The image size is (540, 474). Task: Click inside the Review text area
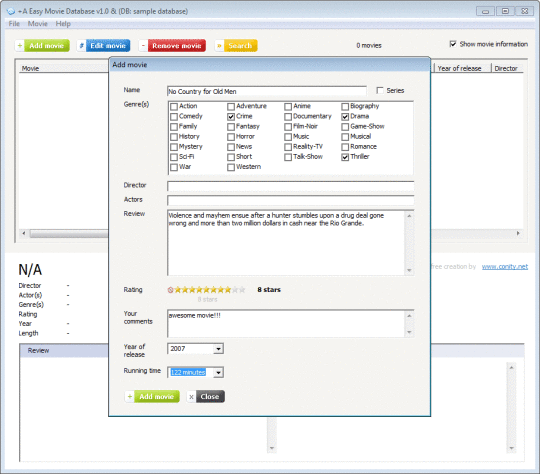286,243
